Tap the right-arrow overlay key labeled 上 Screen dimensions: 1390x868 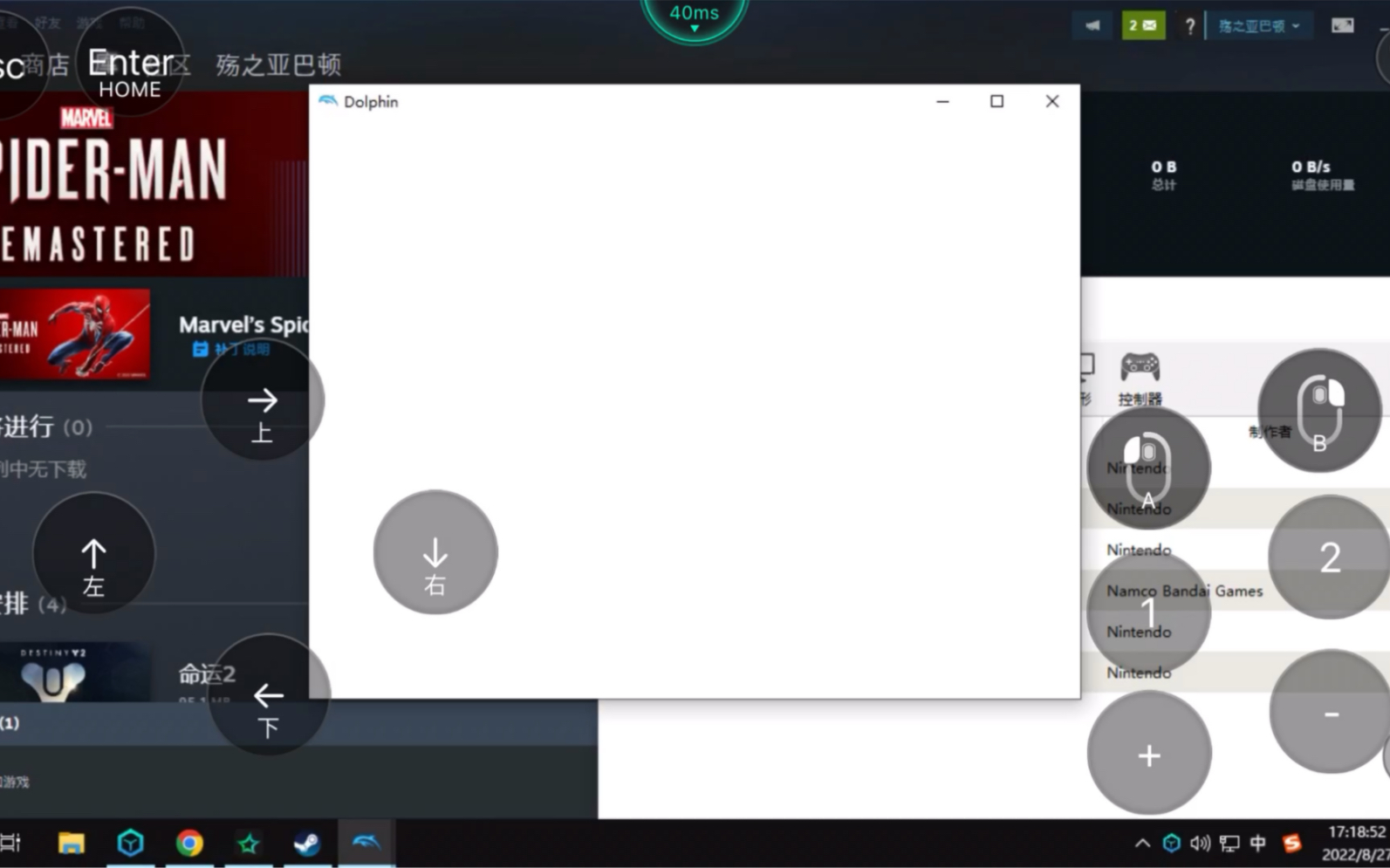pos(263,400)
